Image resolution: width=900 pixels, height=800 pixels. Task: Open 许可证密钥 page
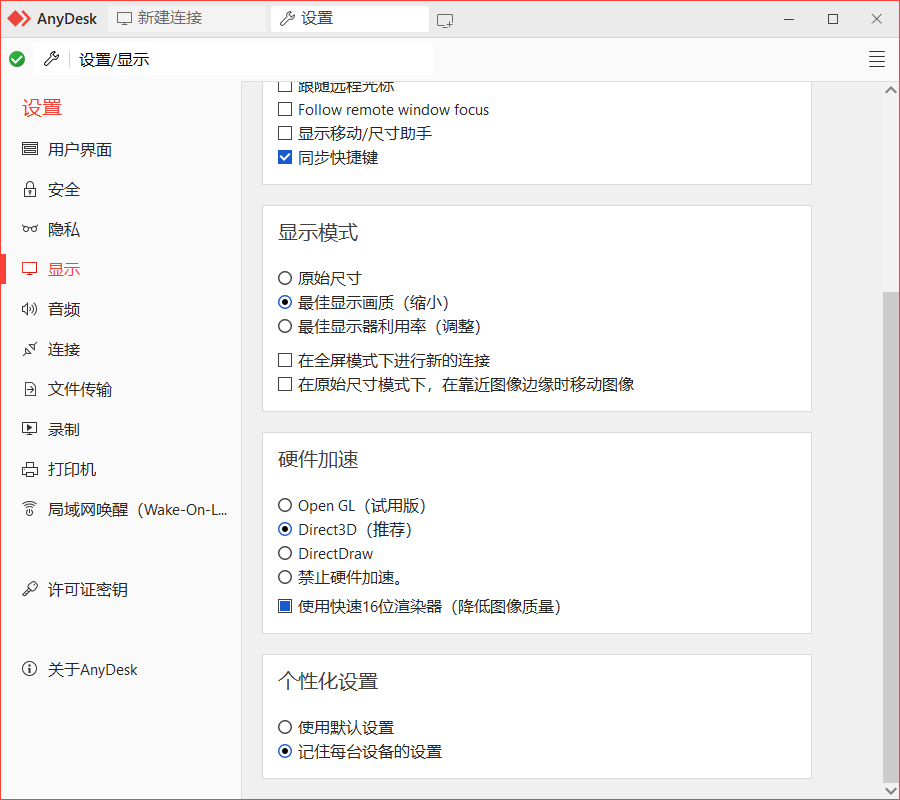point(88,589)
